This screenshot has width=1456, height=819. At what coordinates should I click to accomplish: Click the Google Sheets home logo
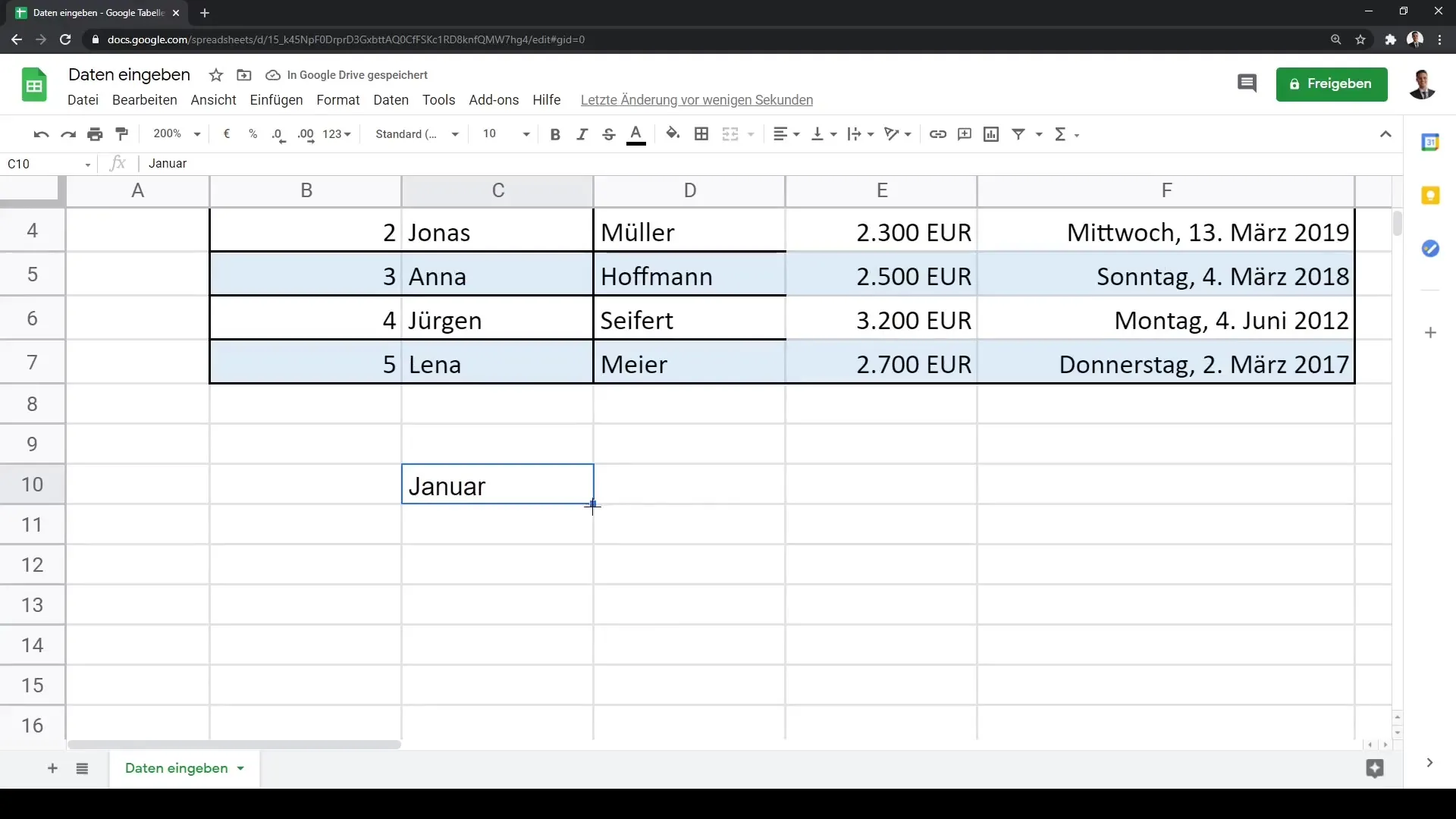[x=34, y=84]
